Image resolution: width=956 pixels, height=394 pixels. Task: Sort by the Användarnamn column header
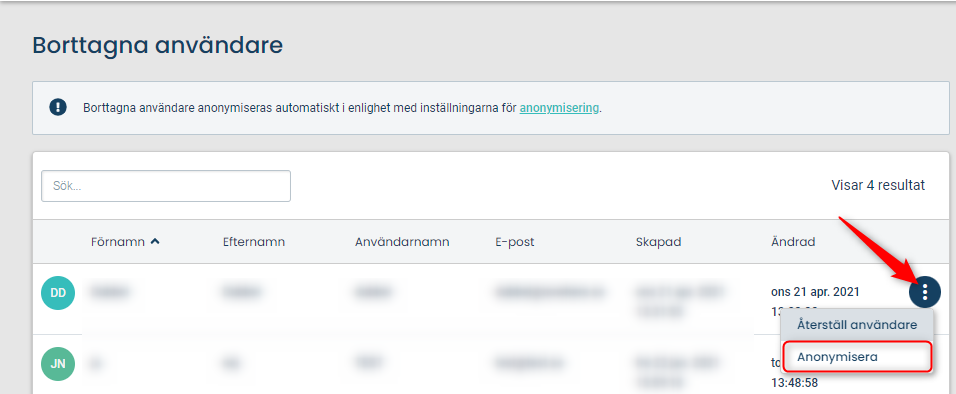click(402, 242)
